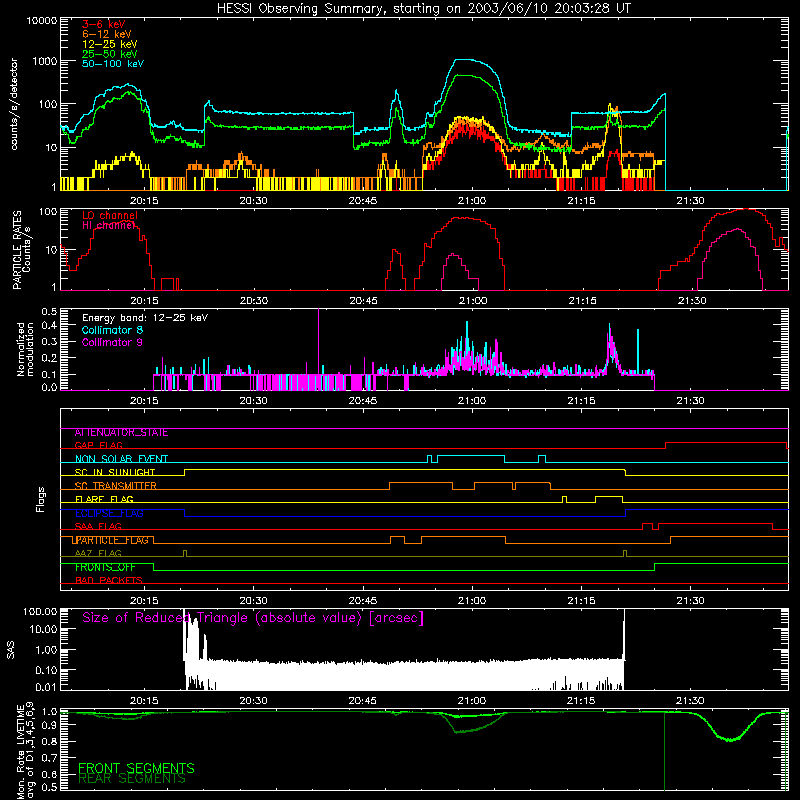Click the SAA_FLAG label

pyautogui.click(x=98, y=526)
